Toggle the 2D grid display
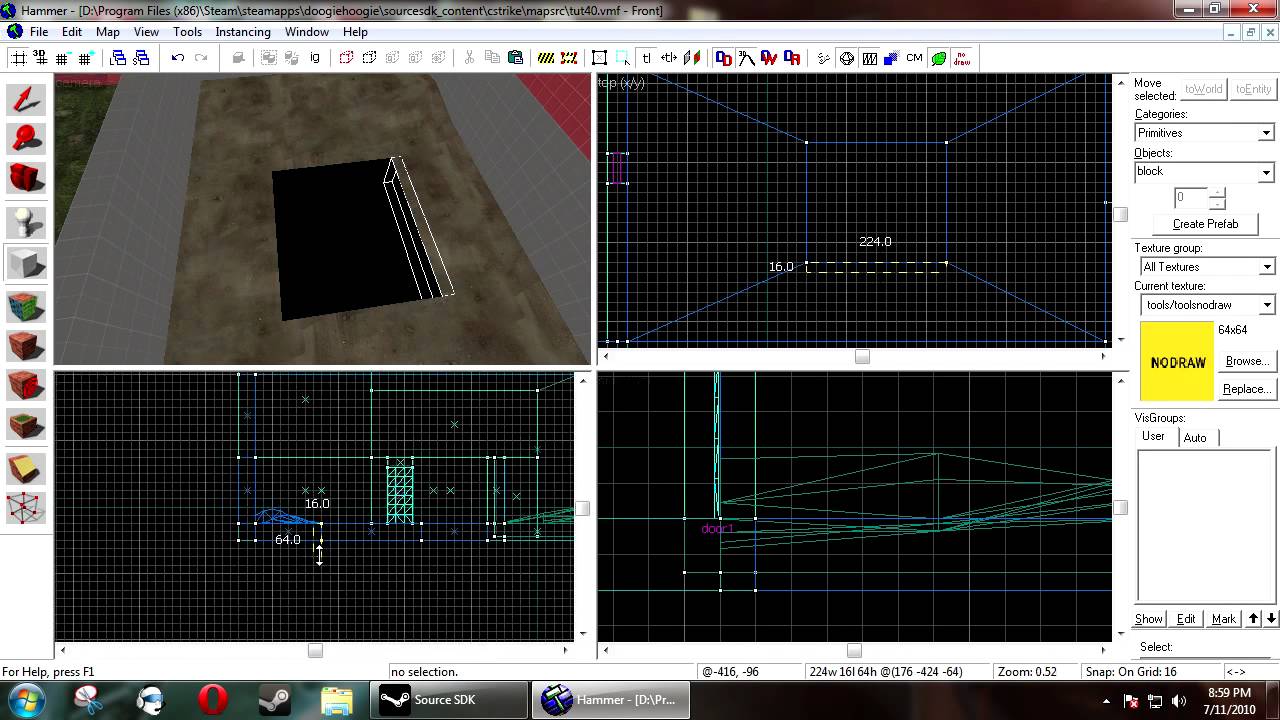Viewport: 1280px width, 720px height. pyautogui.click(x=18, y=58)
